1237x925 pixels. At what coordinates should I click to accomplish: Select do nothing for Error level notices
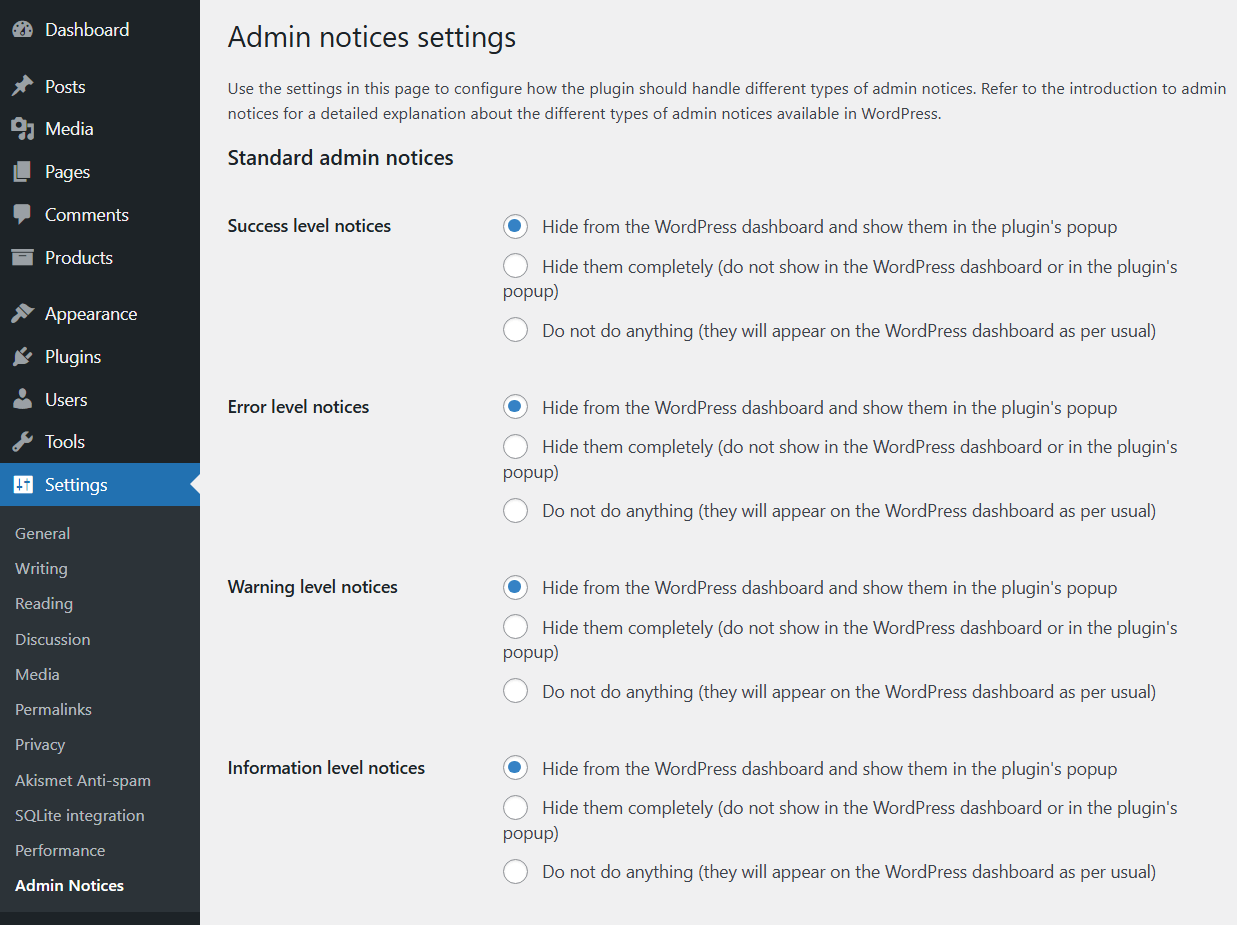[515, 511]
